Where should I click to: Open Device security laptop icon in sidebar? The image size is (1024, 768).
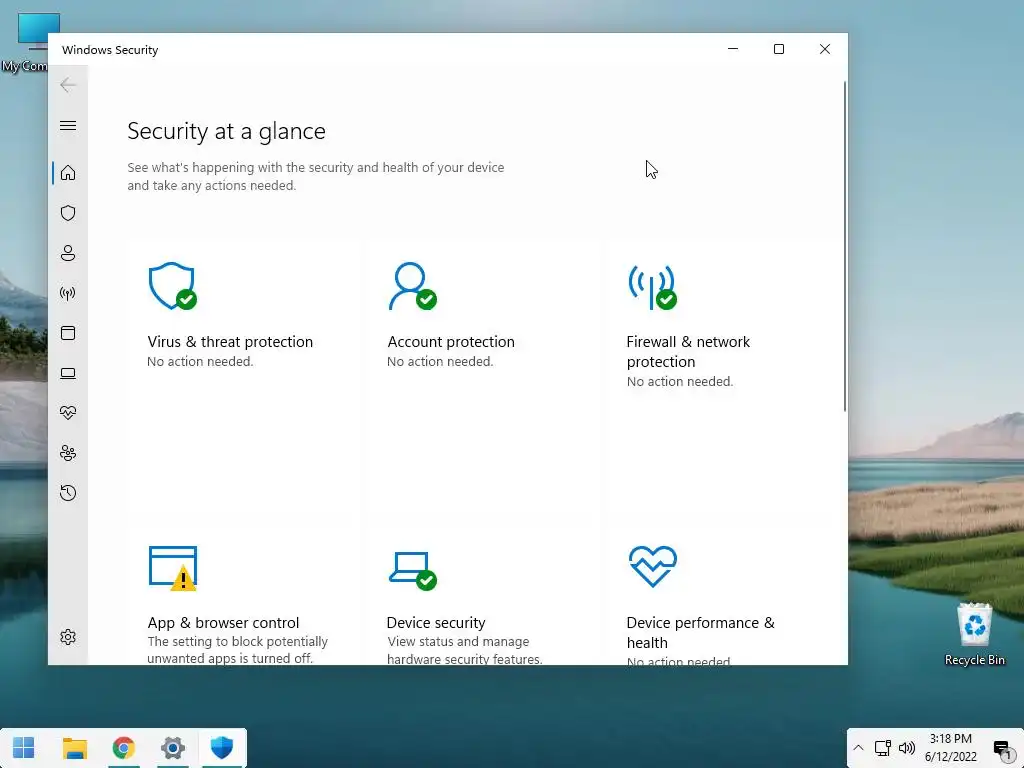click(68, 374)
